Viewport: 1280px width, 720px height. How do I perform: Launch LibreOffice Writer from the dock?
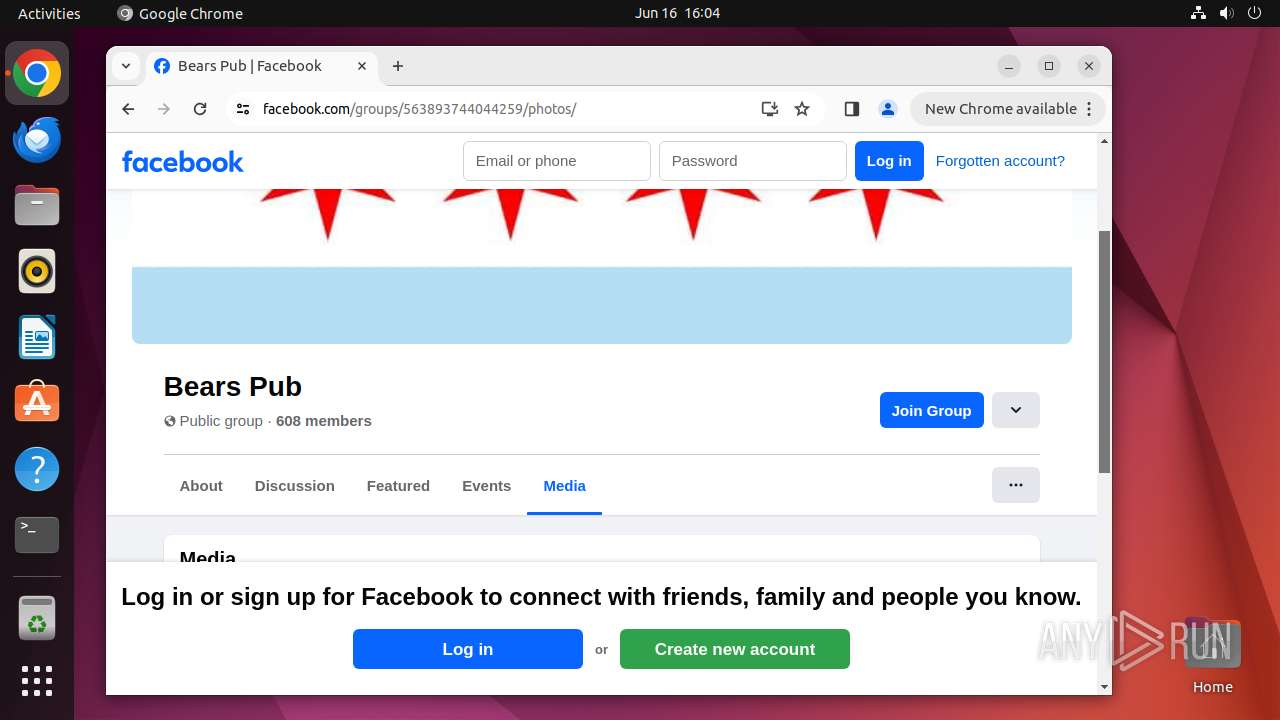pyautogui.click(x=37, y=338)
